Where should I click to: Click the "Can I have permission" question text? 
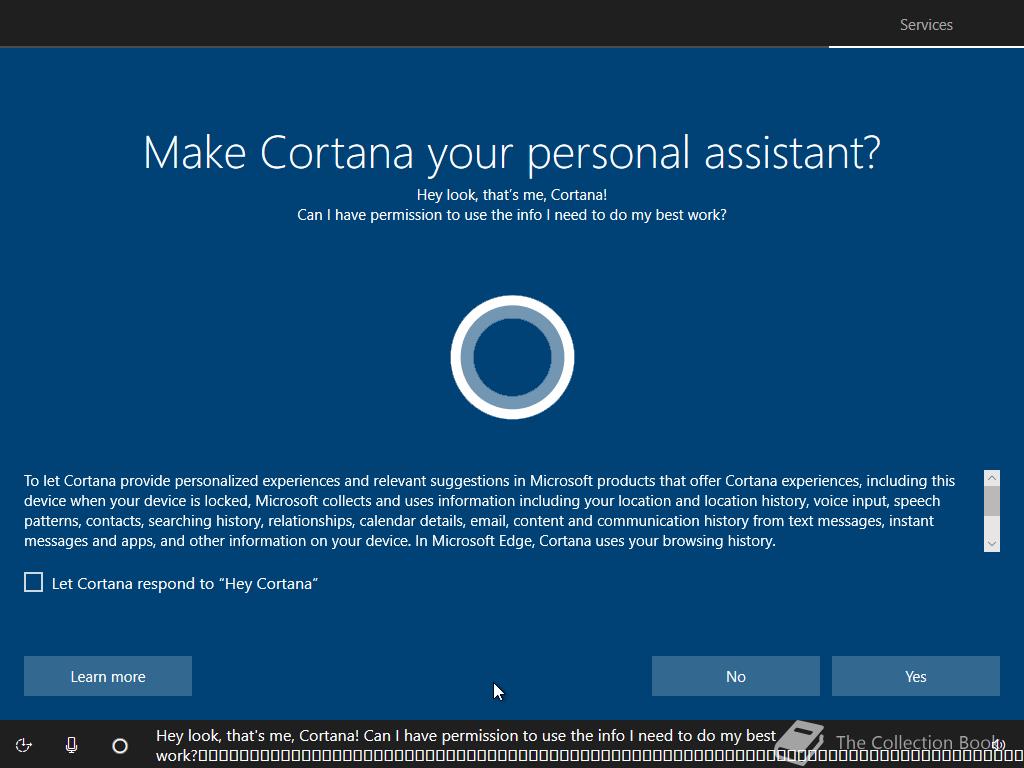tap(512, 215)
